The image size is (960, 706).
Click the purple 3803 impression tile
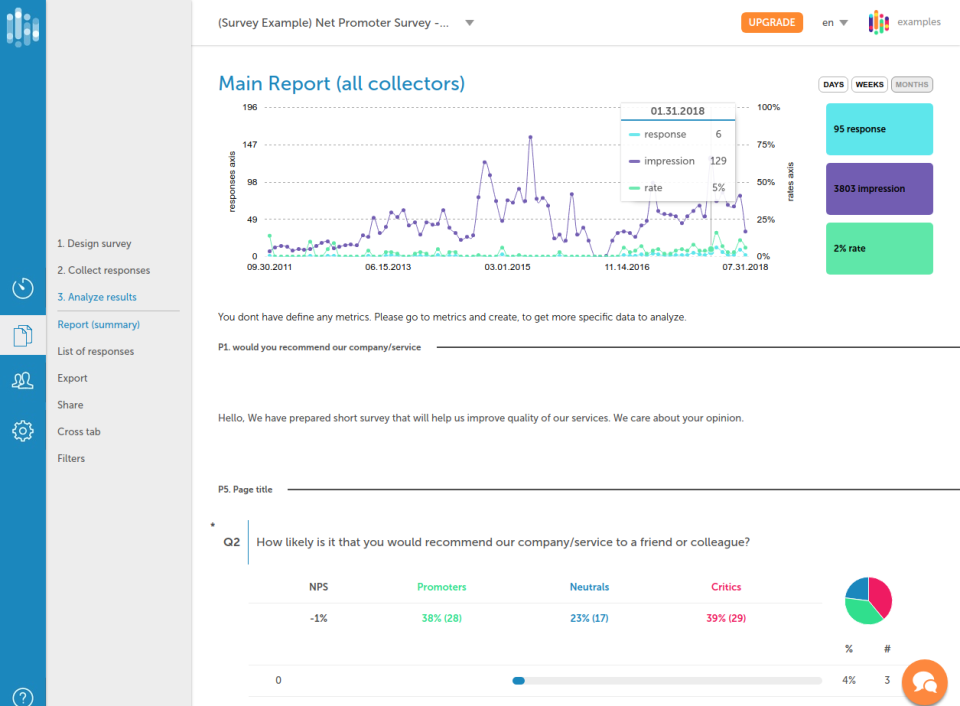click(879, 188)
